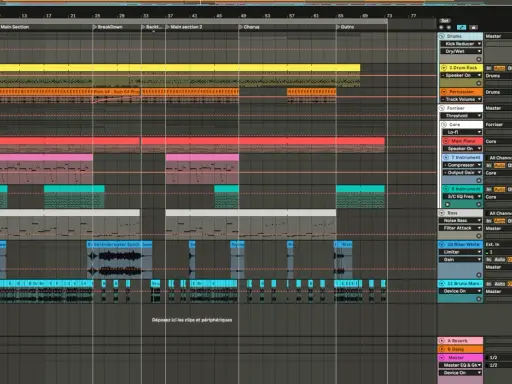Fold the 10 Riser White track
This screenshot has height=384, width=512.
(x=442, y=244)
